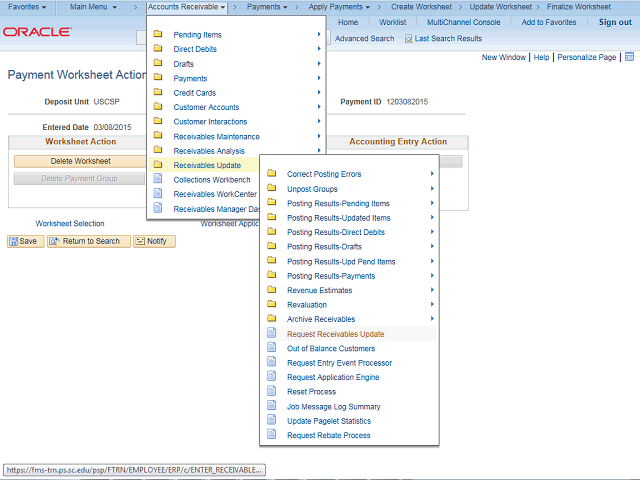Click Return to Search button

tap(89, 241)
